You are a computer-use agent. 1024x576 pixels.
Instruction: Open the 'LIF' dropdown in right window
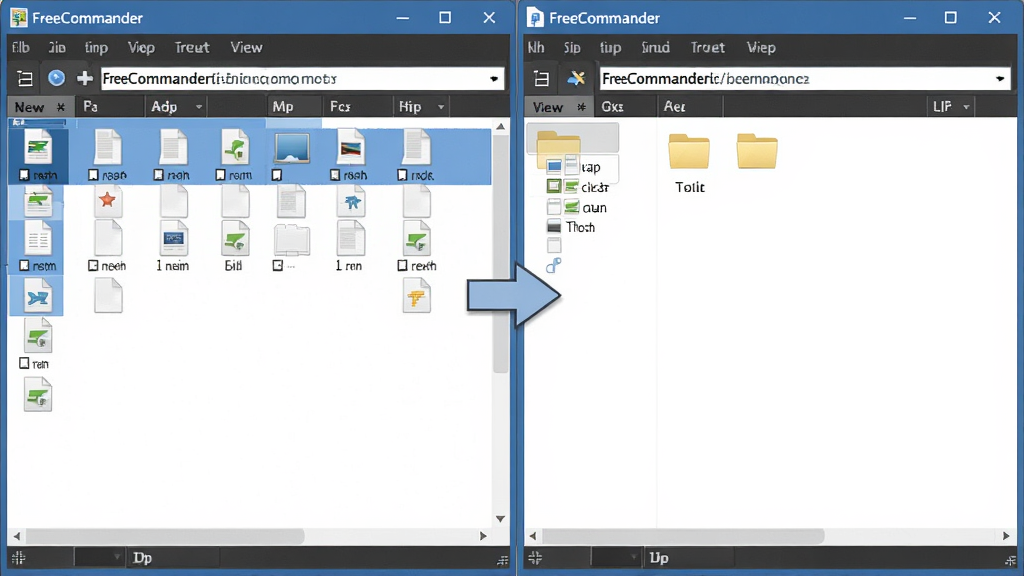click(x=966, y=107)
